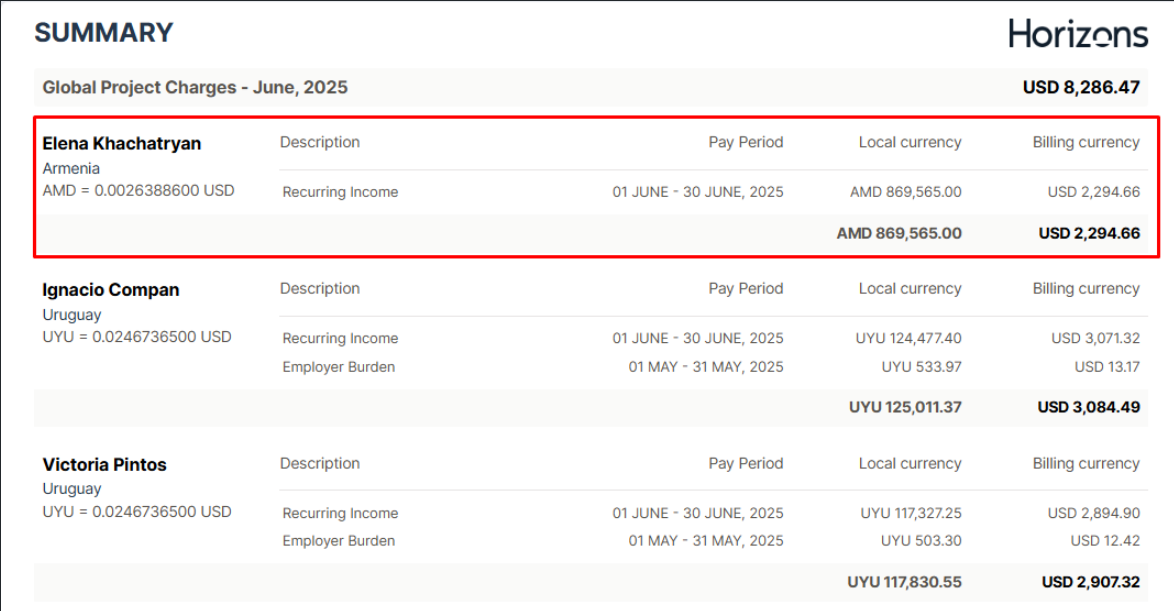Viewport: 1174px width, 611px height.
Task: Select the USD 3,084.49 subtotal
Action: click(1088, 408)
